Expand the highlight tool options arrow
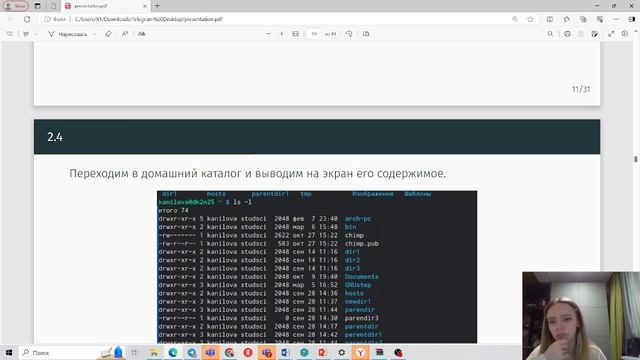640x360 pixels. tap(36, 34)
